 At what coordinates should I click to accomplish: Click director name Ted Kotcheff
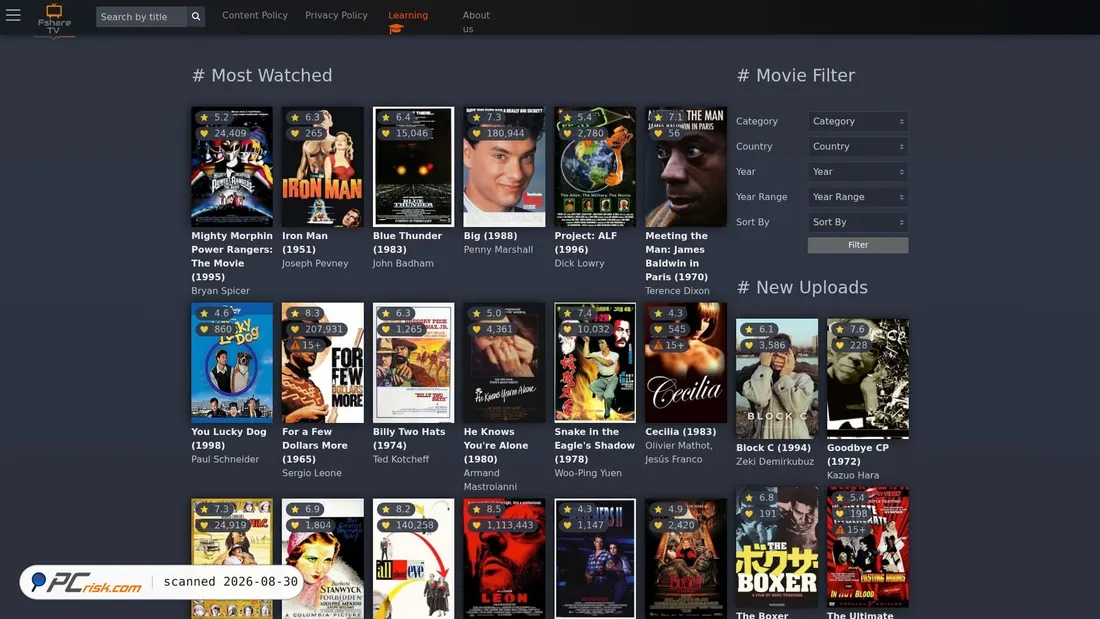401,459
